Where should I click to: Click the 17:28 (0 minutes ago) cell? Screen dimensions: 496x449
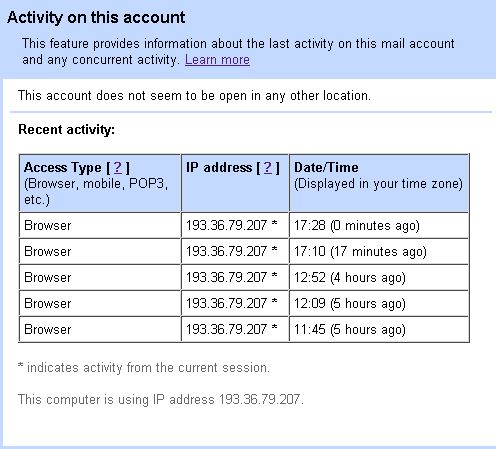click(x=379, y=226)
